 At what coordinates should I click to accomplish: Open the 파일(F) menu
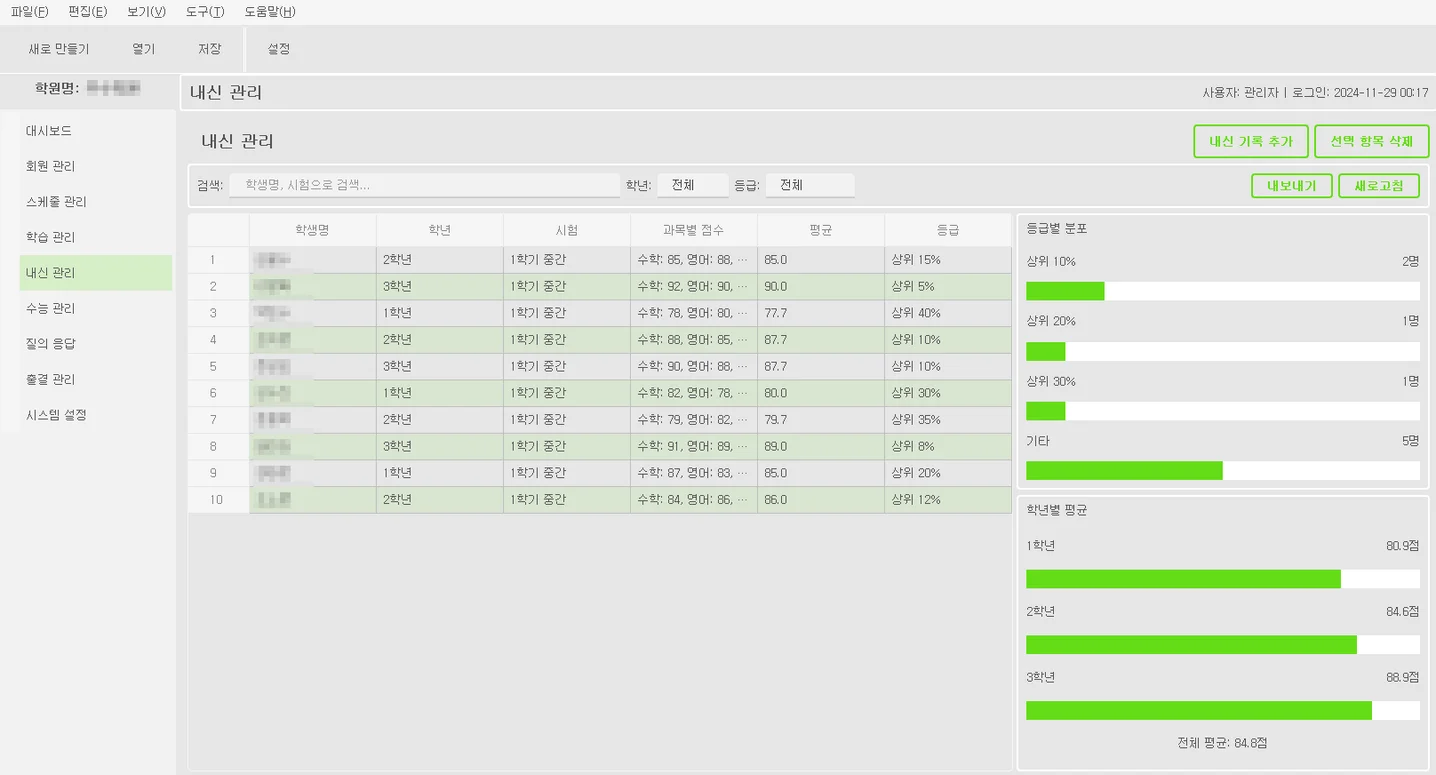29,12
